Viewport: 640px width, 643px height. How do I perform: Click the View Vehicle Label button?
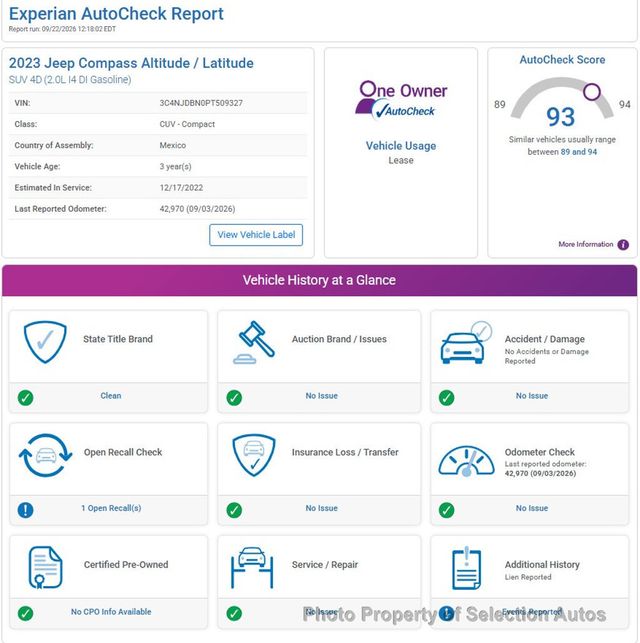click(256, 235)
